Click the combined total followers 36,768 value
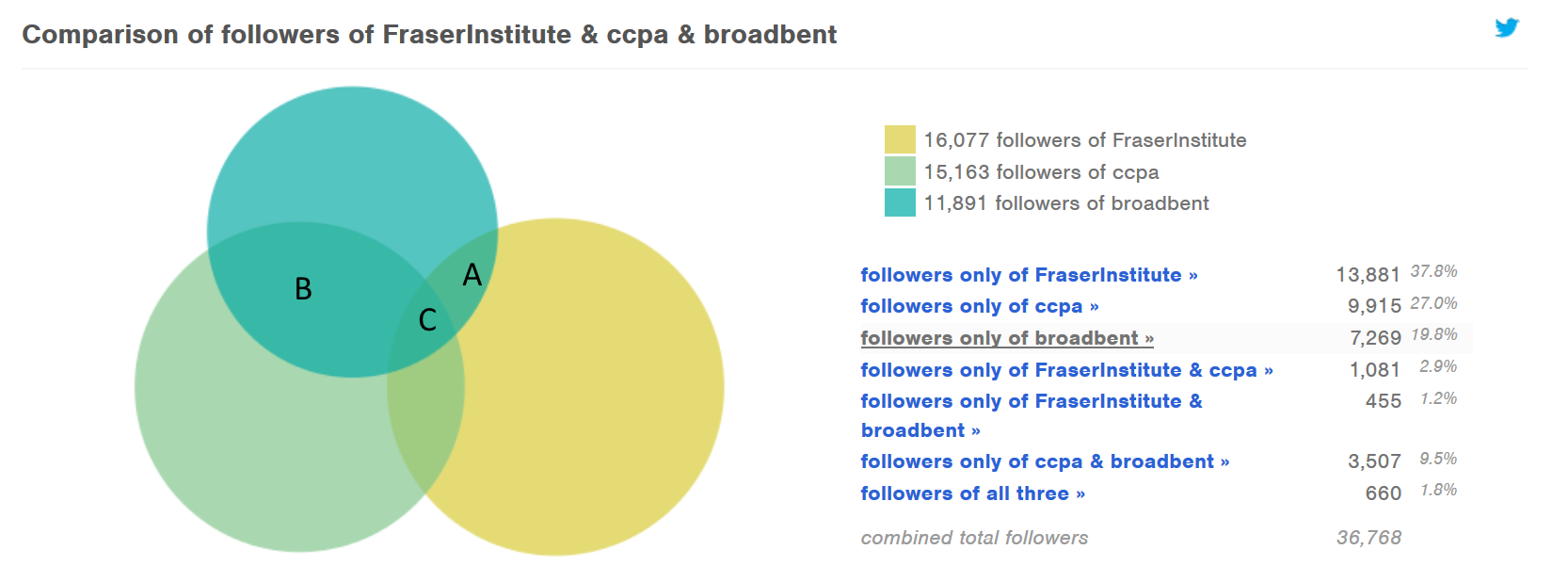 pyautogui.click(x=1368, y=538)
